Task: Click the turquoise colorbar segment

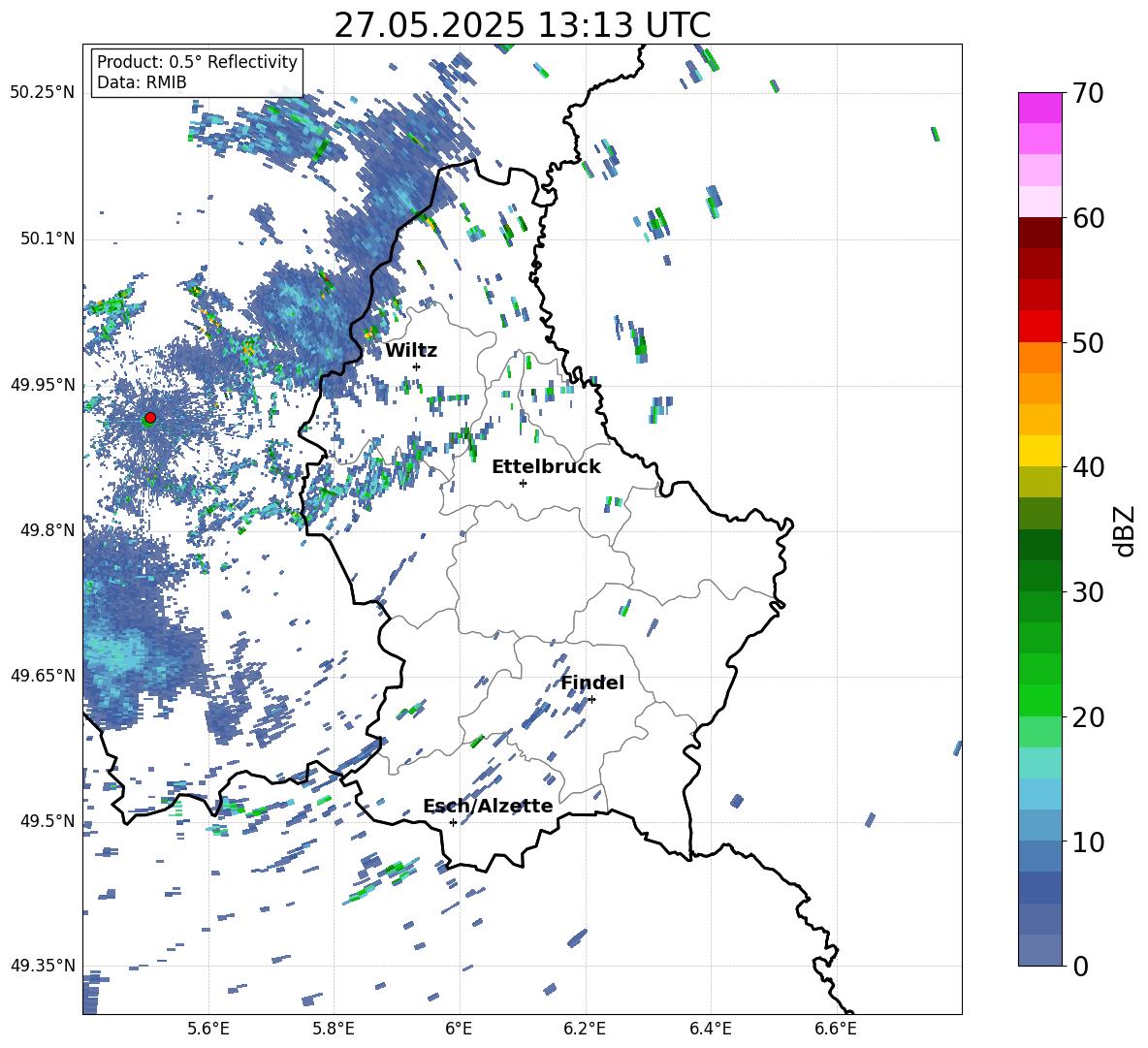Action: click(1039, 763)
